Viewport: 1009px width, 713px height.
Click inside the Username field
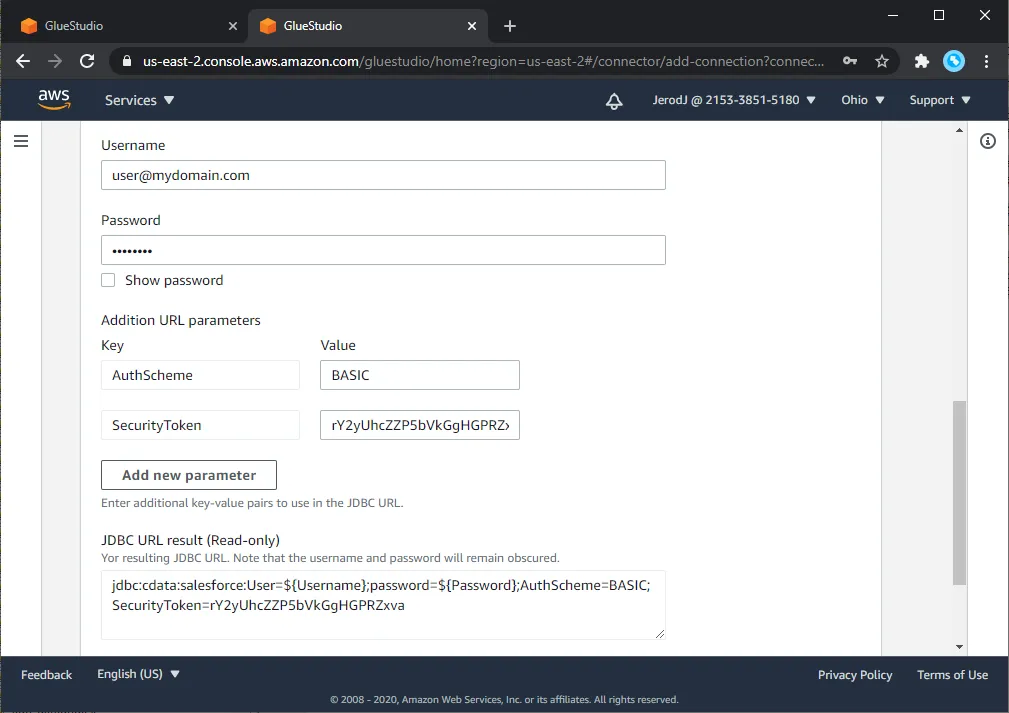click(383, 175)
